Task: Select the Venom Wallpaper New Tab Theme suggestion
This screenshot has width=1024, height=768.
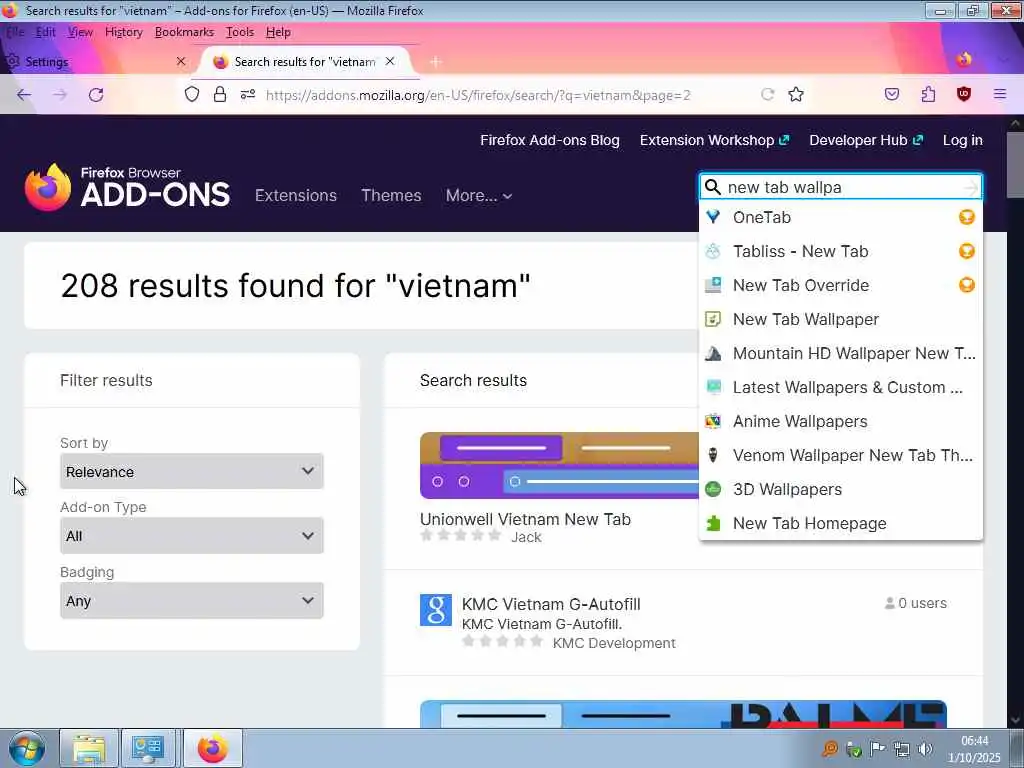Action: tap(840, 455)
